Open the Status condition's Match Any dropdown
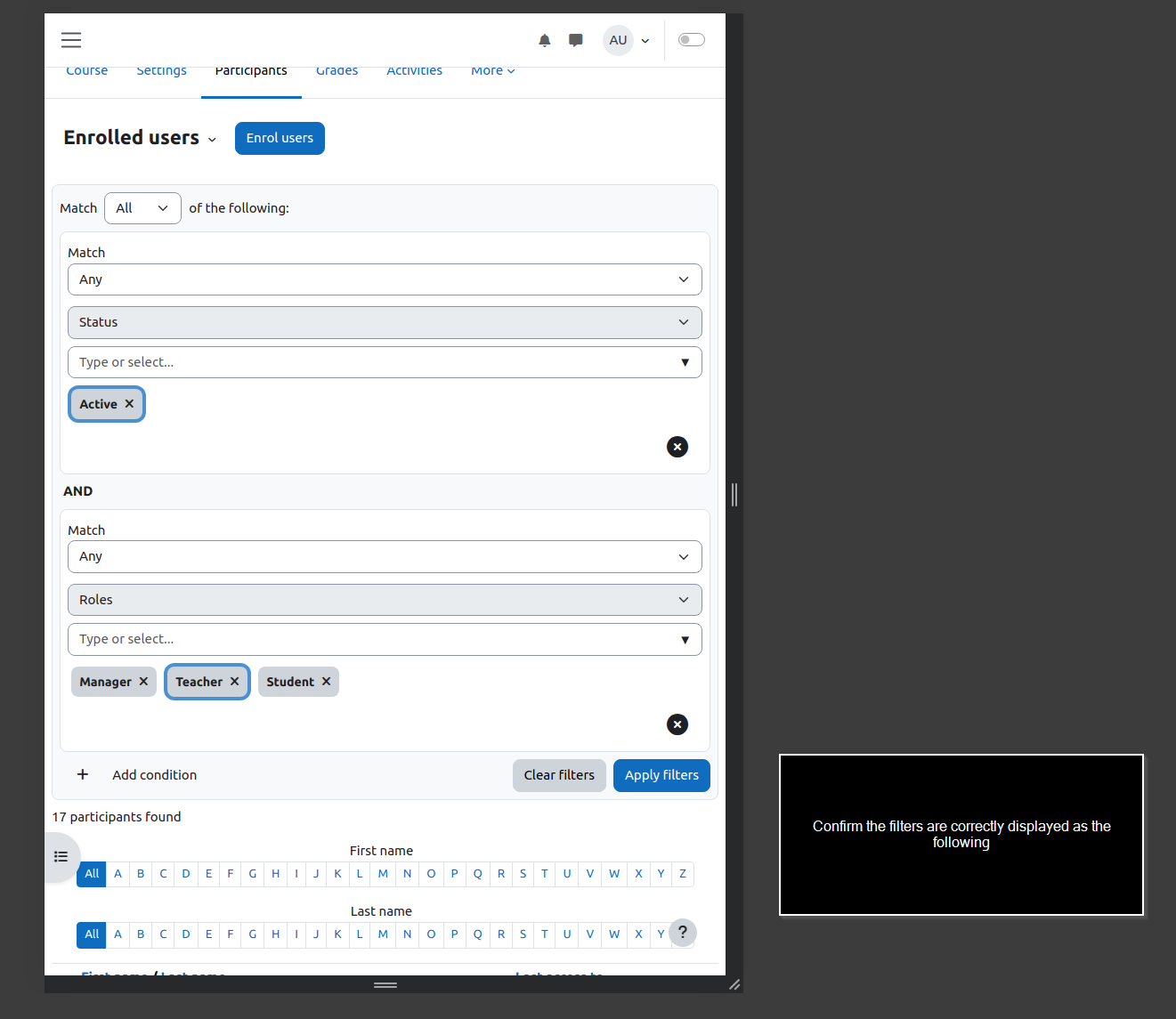1176x1019 pixels. pyautogui.click(x=385, y=279)
